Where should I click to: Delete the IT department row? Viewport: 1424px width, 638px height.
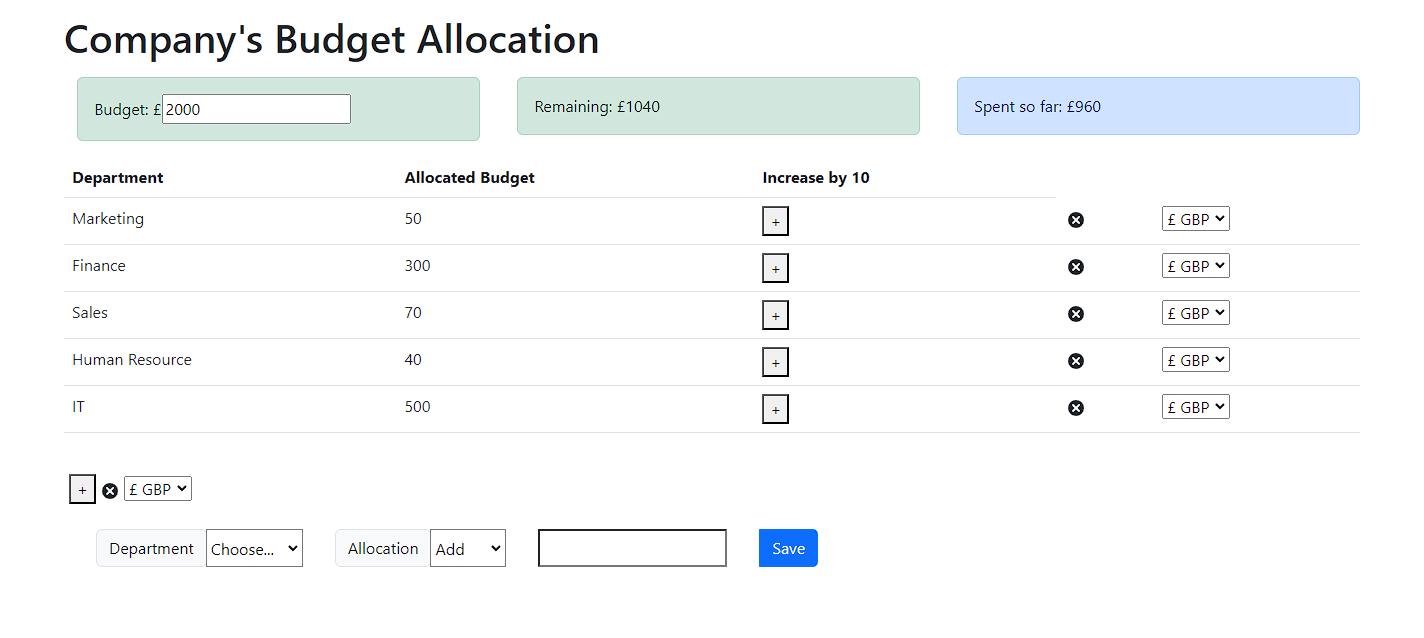pos(1076,407)
